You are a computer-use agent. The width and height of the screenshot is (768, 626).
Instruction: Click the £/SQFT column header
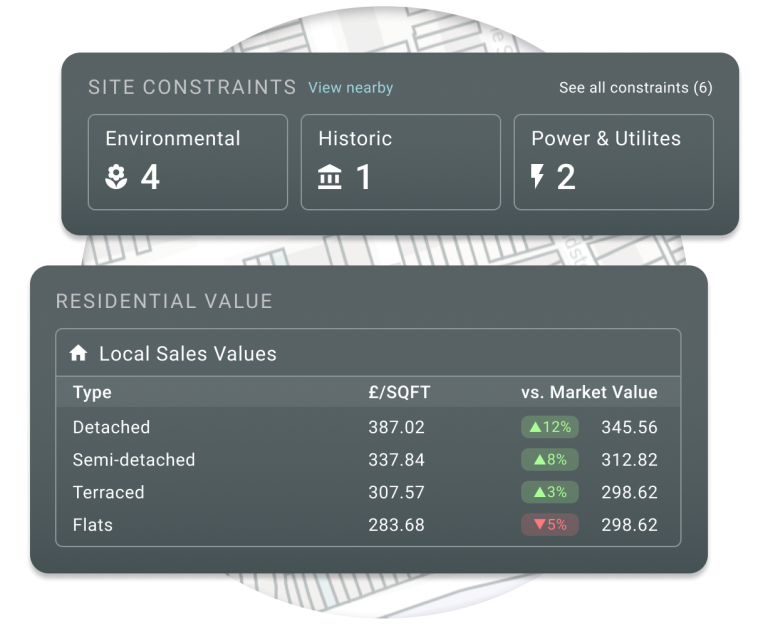[x=399, y=393]
